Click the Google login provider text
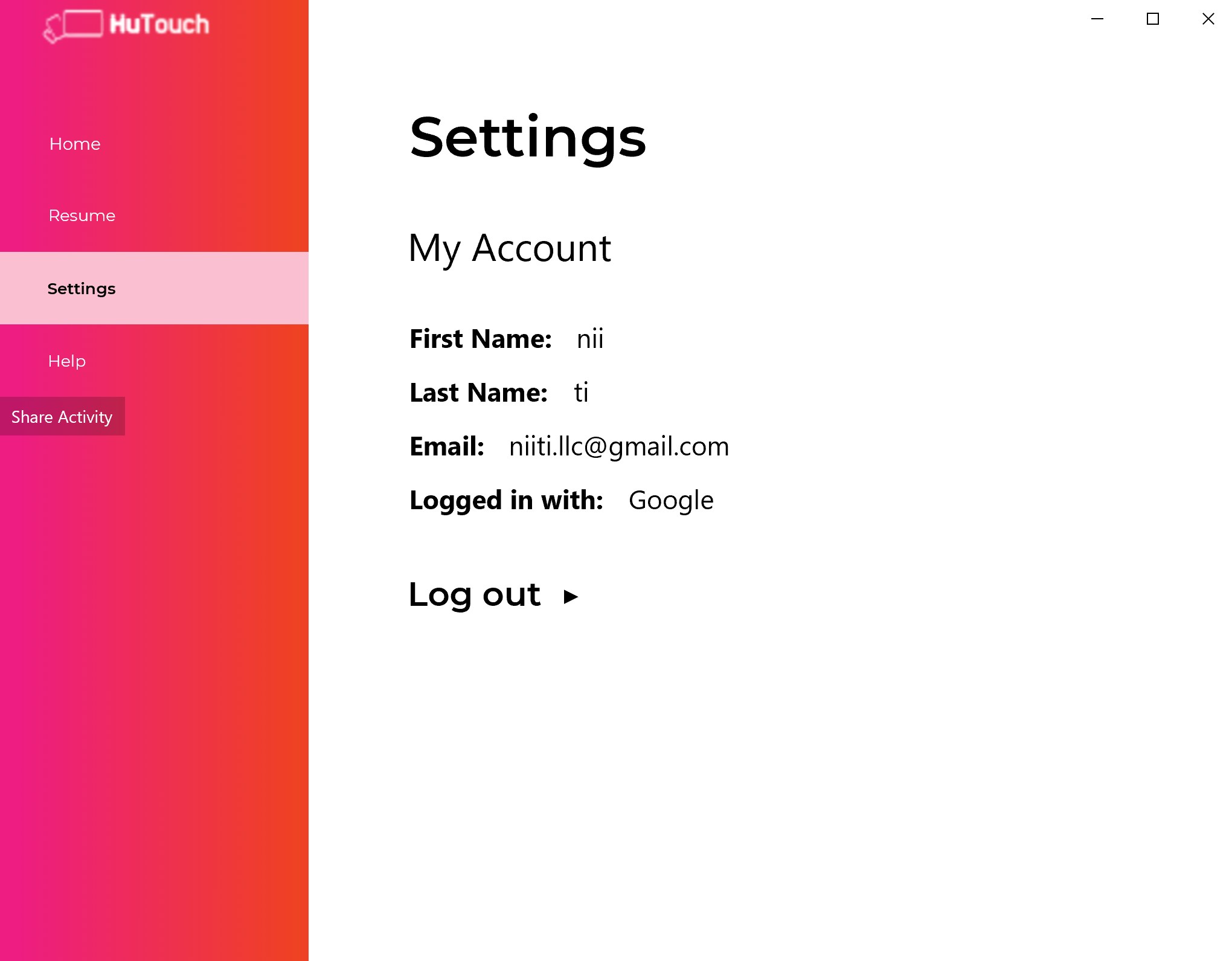Viewport: 1232px width, 961px height. (x=671, y=500)
